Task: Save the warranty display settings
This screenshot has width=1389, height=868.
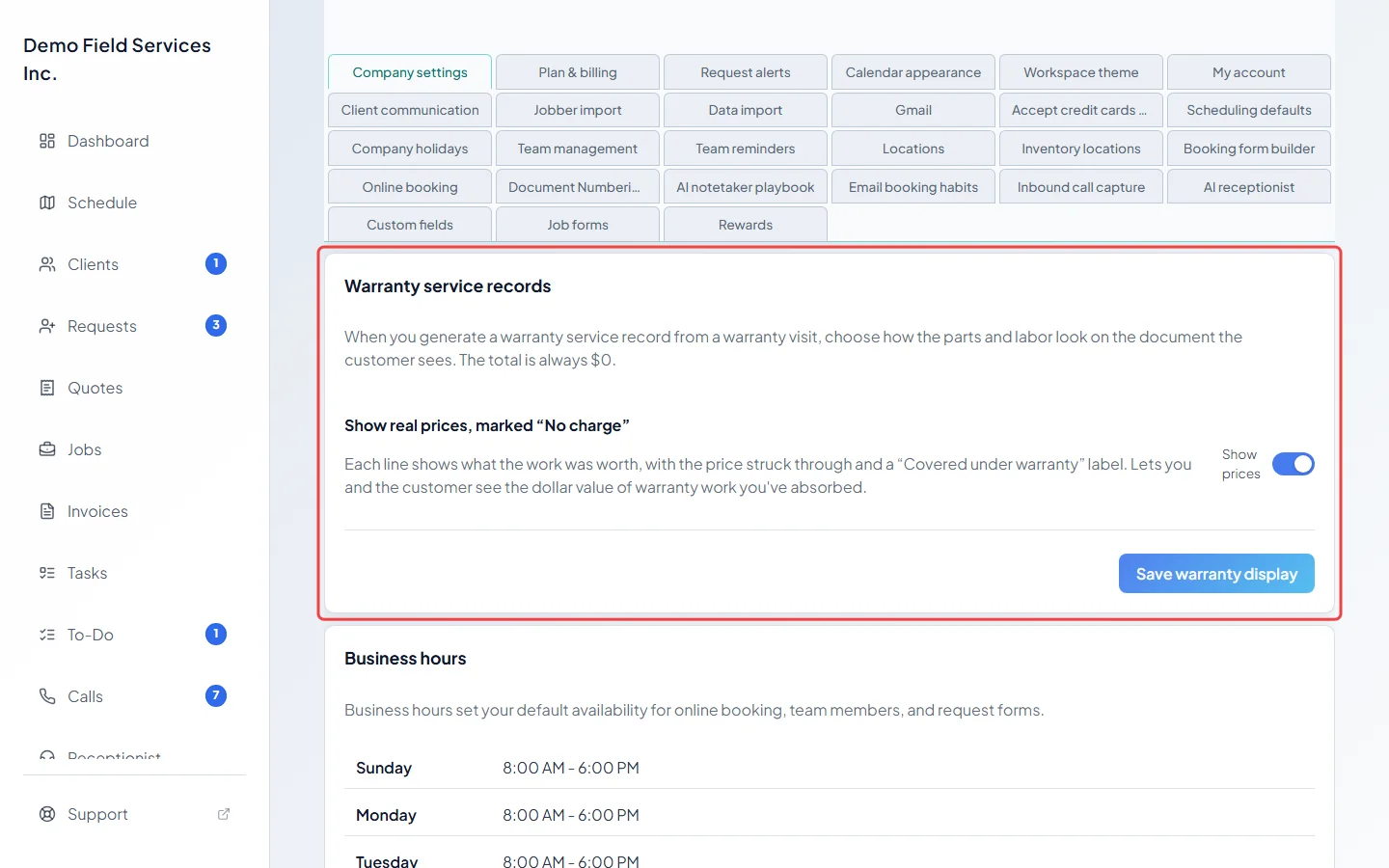Action: [1216, 574]
